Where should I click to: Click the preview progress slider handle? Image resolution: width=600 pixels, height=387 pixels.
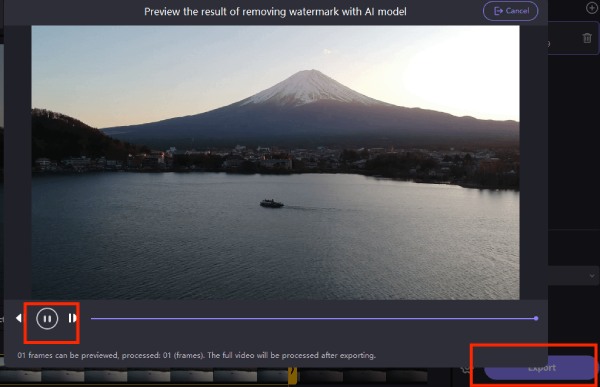coord(536,318)
